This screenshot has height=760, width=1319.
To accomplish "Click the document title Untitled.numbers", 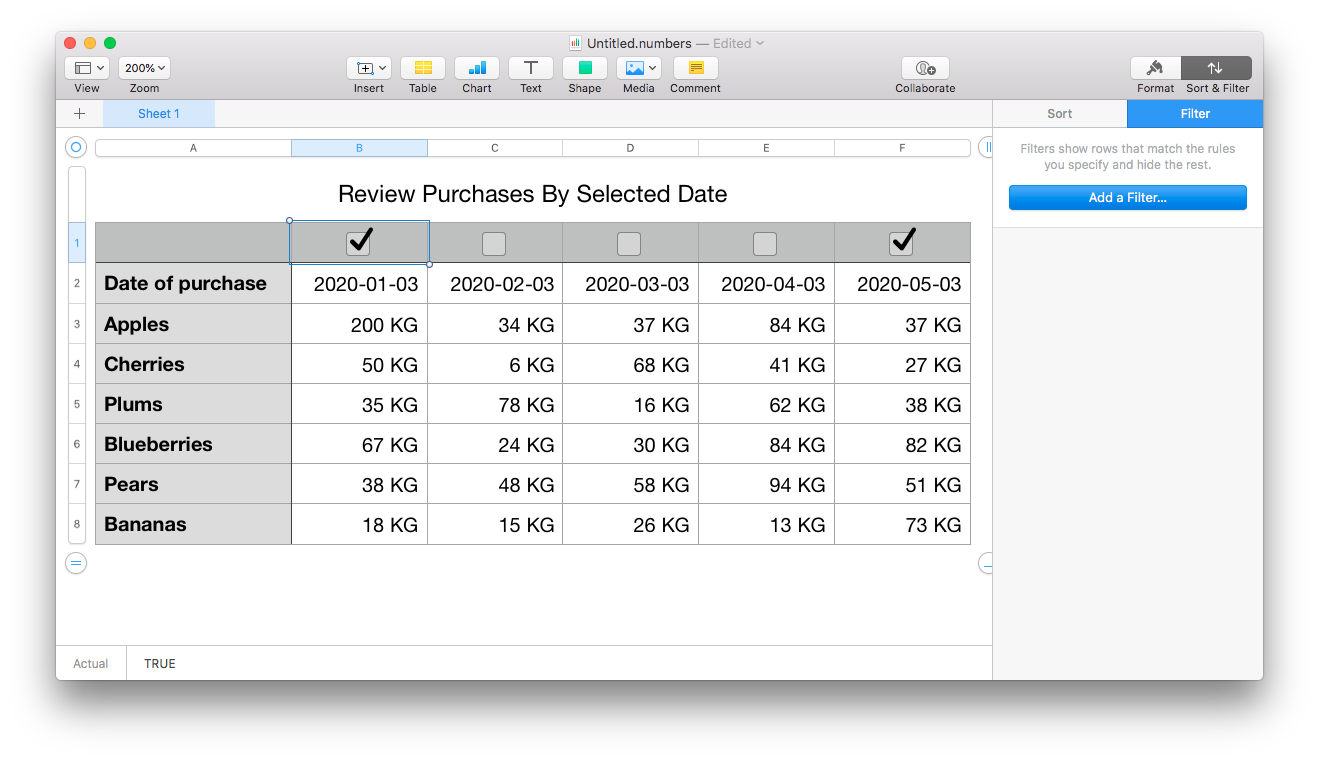I will point(639,43).
